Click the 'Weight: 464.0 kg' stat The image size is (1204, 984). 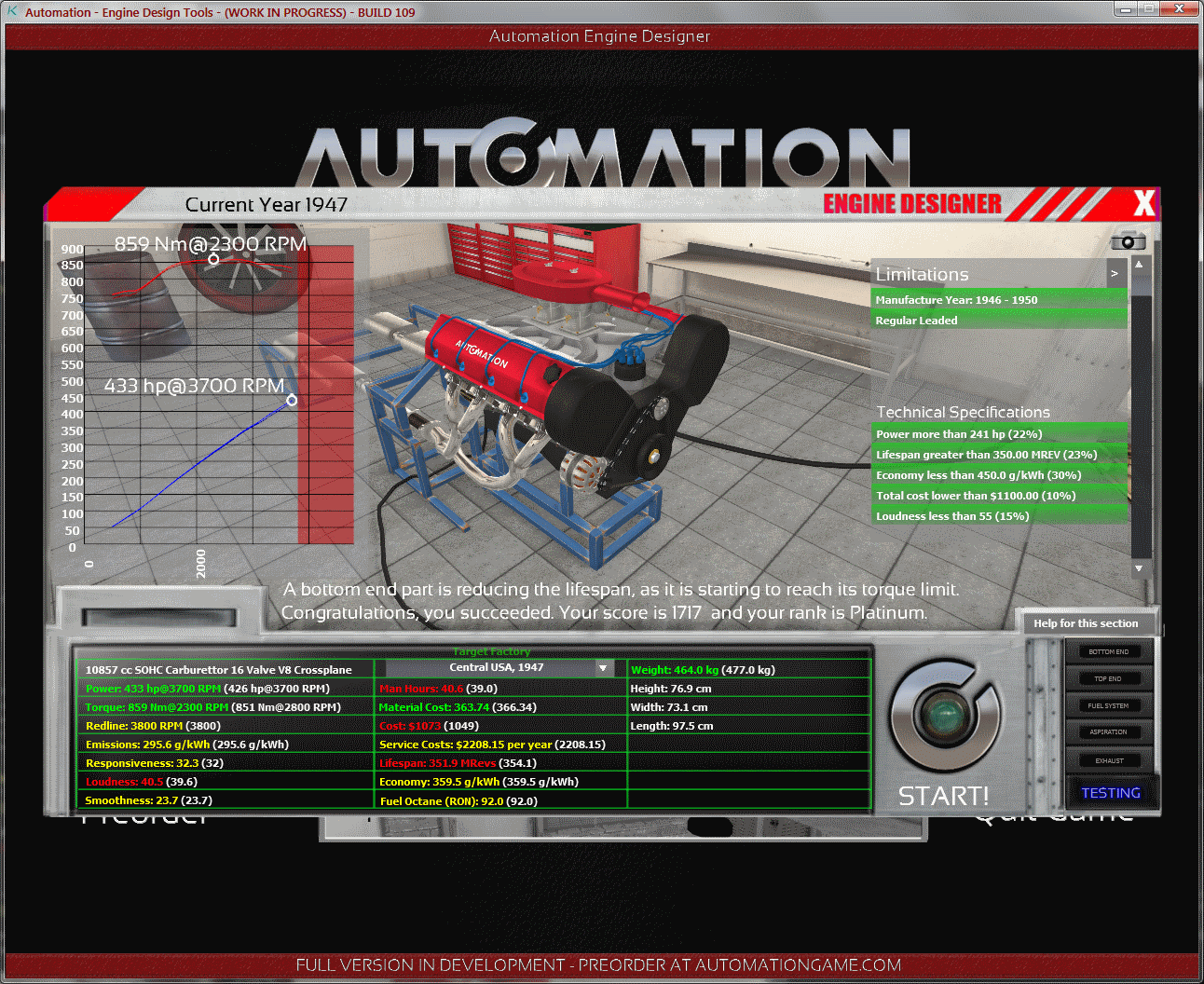pyautogui.click(x=749, y=669)
